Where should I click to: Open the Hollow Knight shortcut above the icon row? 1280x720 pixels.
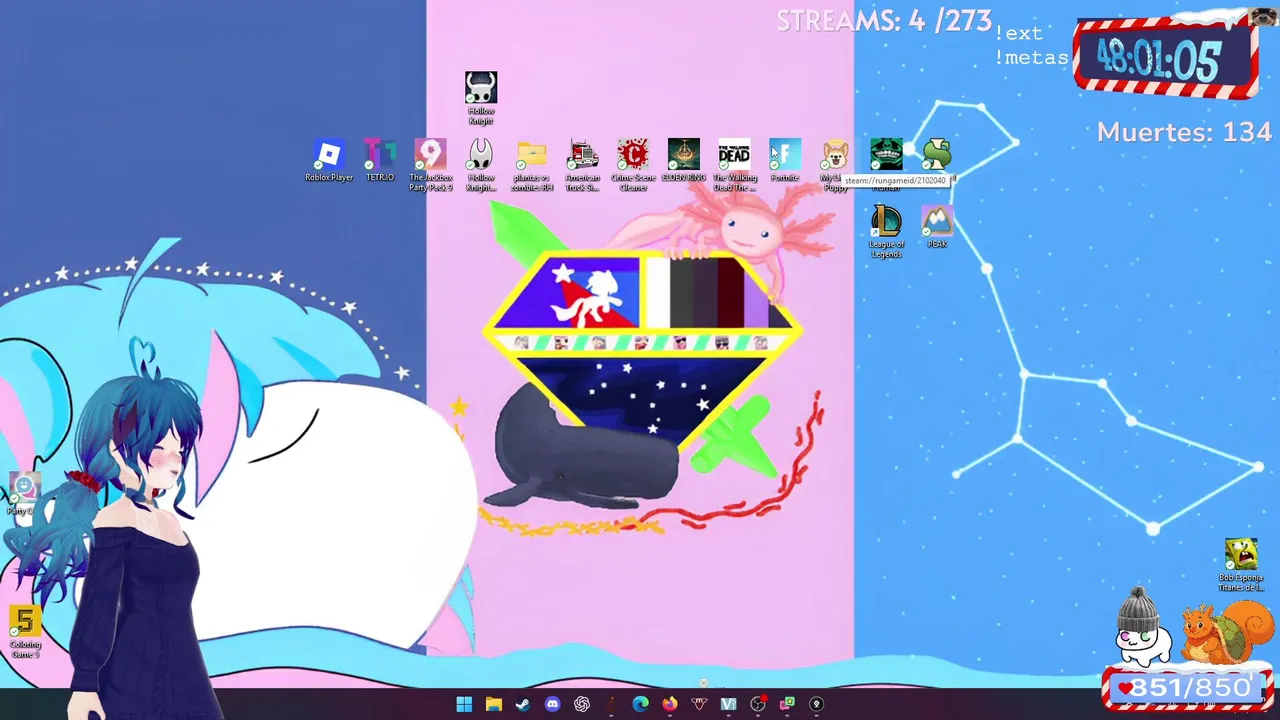(x=481, y=98)
